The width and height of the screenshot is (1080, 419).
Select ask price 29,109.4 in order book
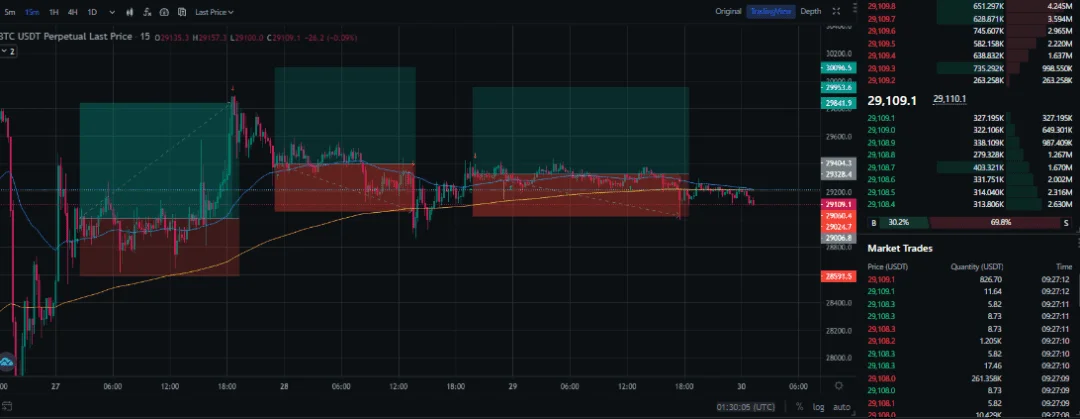pyautogui.click(x=881, y=56)
